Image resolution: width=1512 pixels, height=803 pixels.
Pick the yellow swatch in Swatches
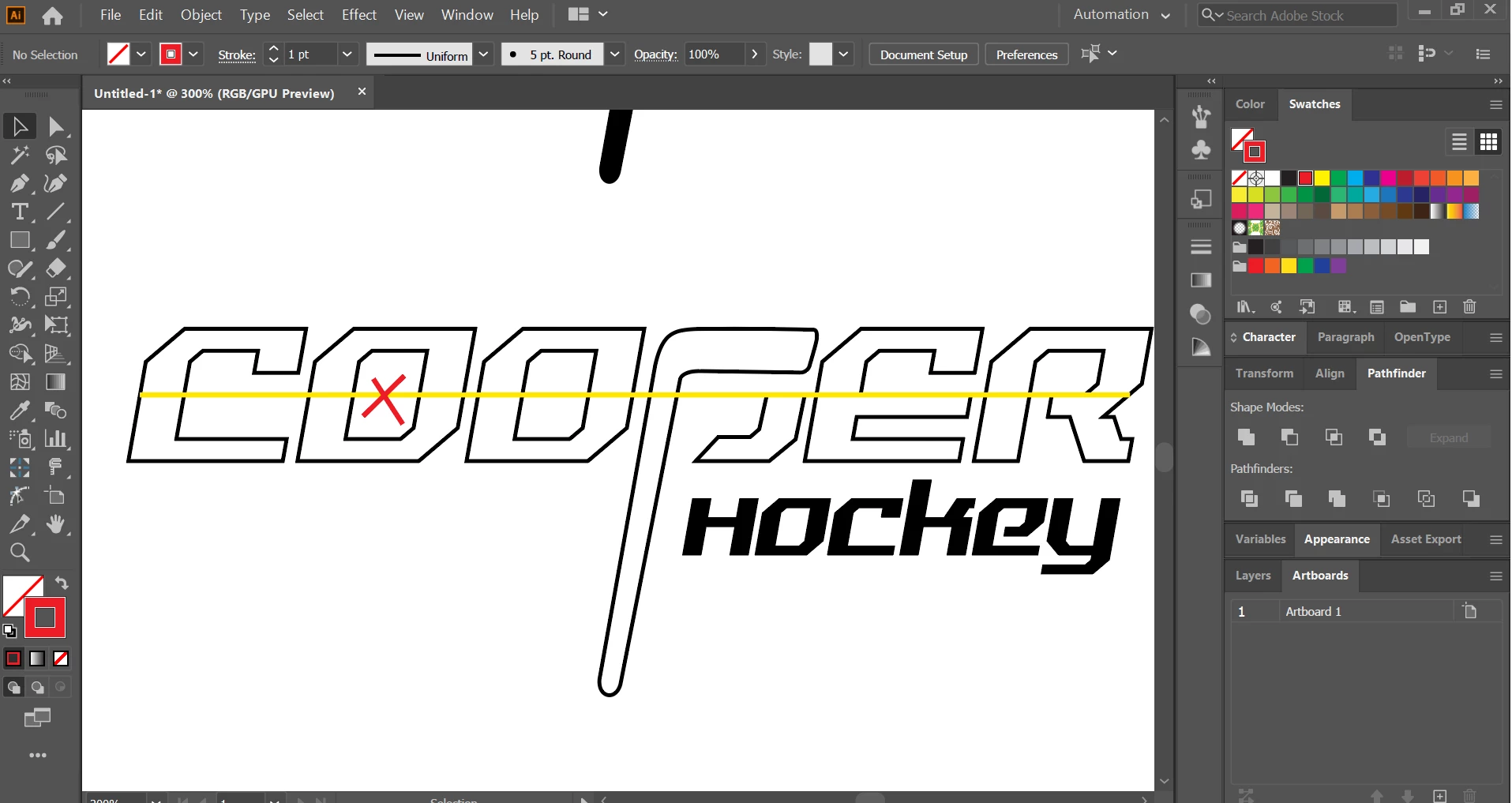point(1323,178)
